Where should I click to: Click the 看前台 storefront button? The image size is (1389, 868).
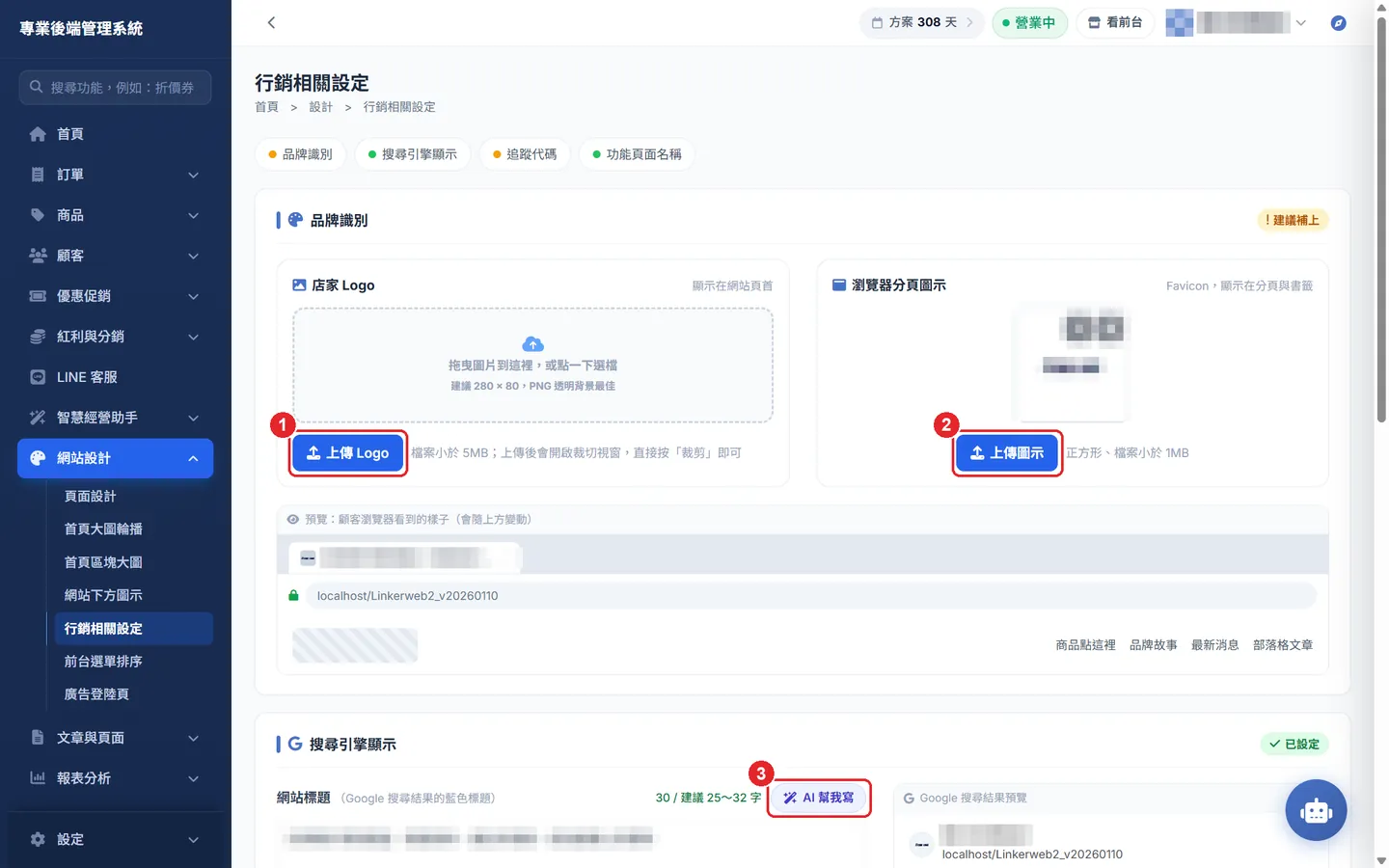(1115, 22)
